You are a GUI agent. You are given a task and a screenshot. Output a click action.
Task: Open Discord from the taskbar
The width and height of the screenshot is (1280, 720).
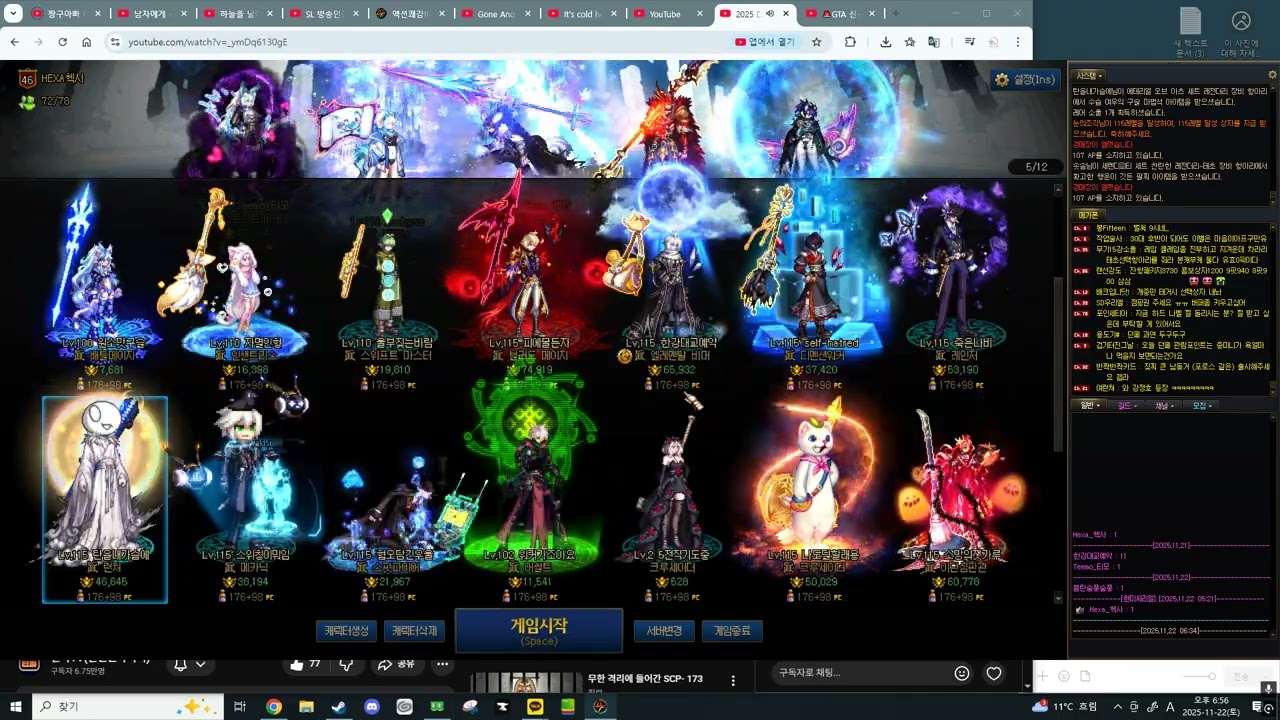[372, 706]
